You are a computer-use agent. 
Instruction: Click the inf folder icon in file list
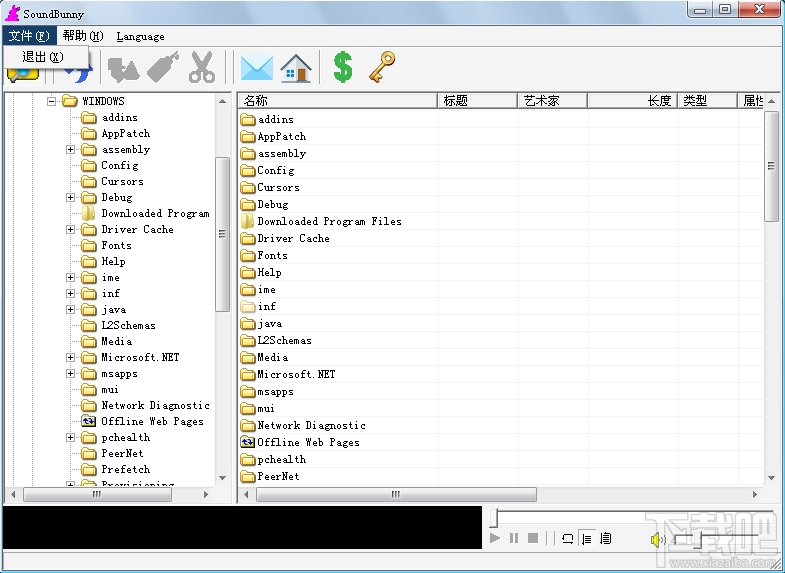pyautogui.click(x=248, y=307)
